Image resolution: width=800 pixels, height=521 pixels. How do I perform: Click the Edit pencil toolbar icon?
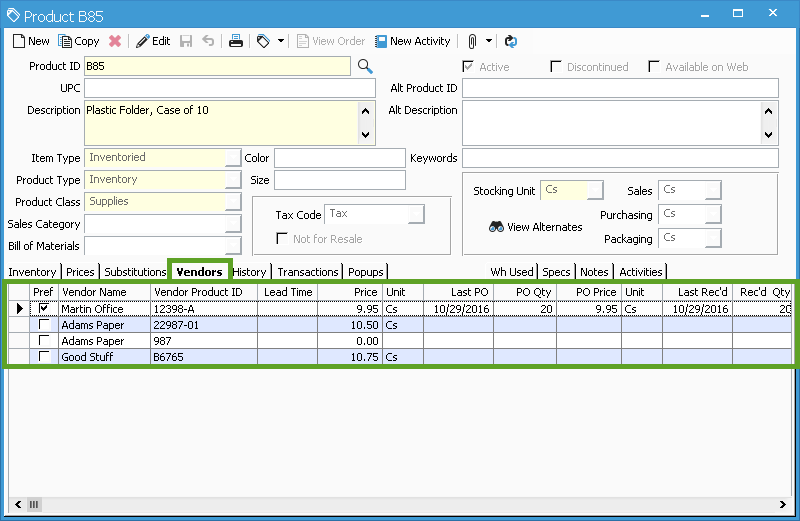pos(142,41)
